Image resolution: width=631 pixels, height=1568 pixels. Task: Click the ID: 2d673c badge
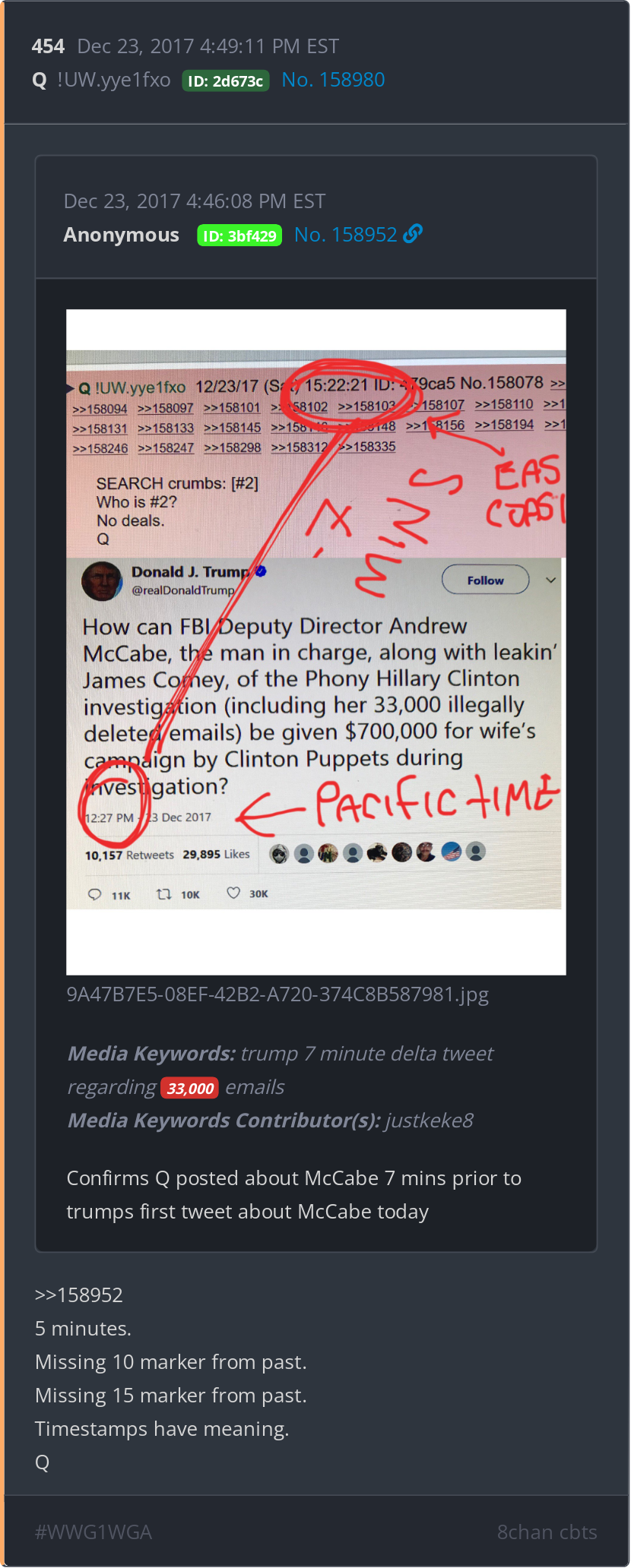tap(226, 81)
